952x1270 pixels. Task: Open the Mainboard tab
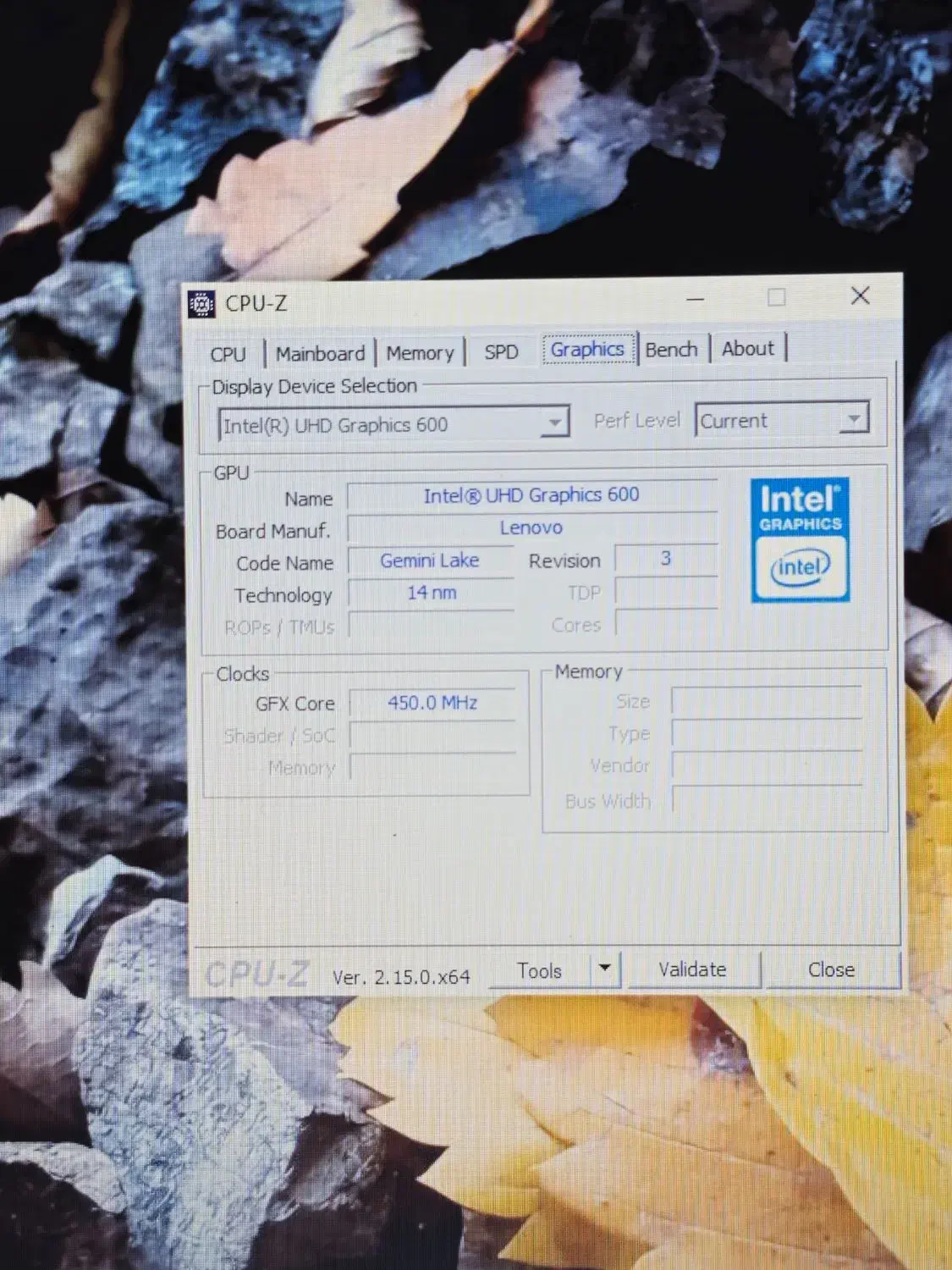[x=320, y=353]
